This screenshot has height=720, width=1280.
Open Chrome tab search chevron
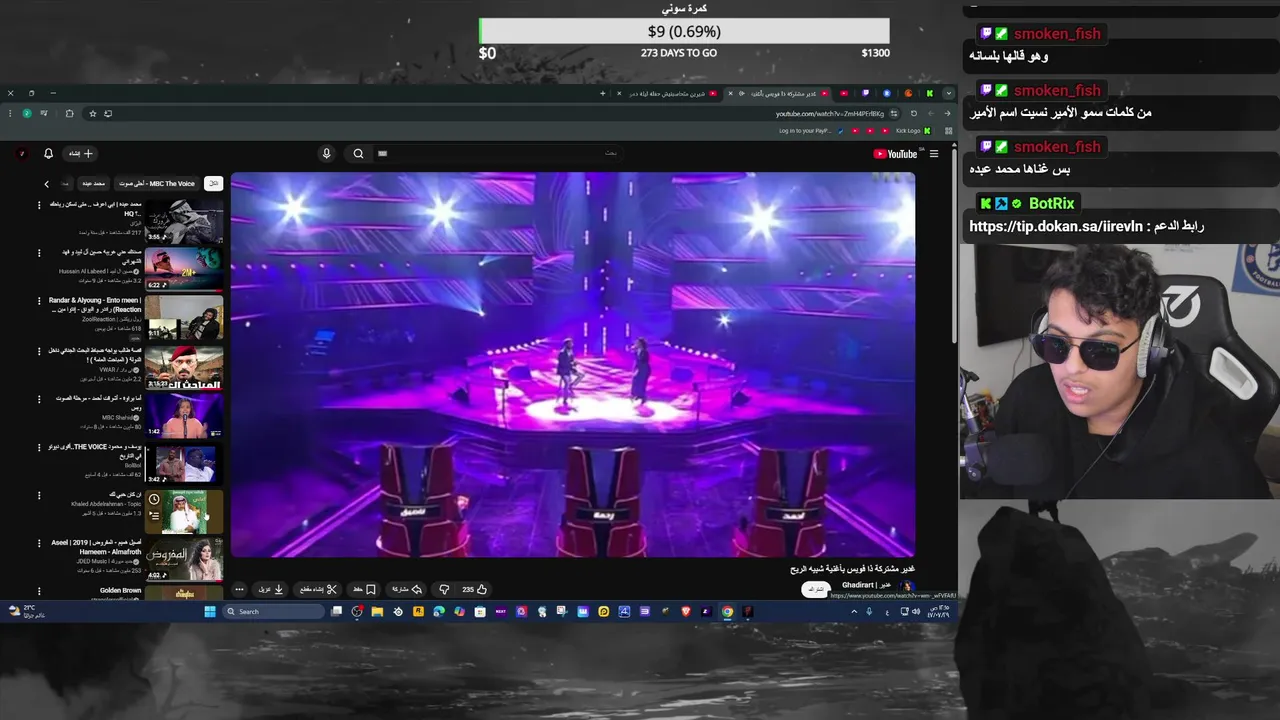tap(949, 93)
